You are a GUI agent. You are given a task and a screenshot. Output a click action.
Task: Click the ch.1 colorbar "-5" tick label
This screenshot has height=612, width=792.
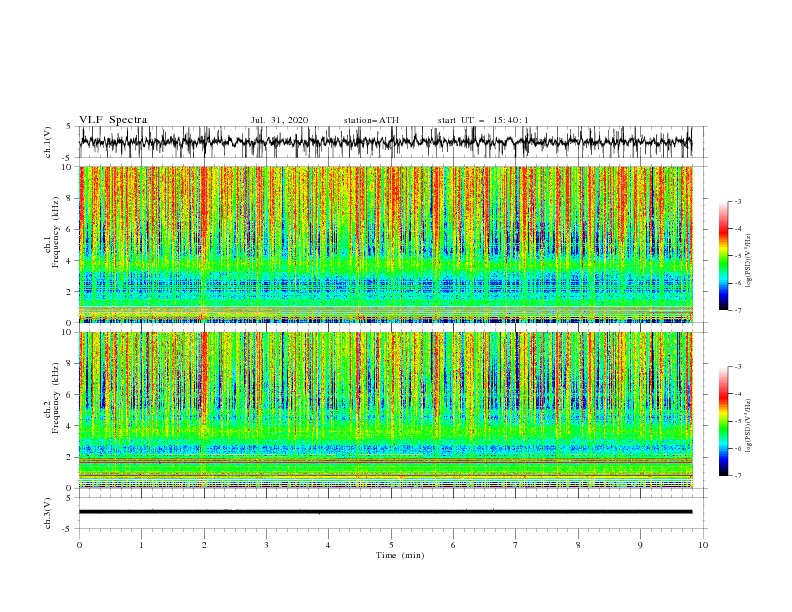point(738,256)
